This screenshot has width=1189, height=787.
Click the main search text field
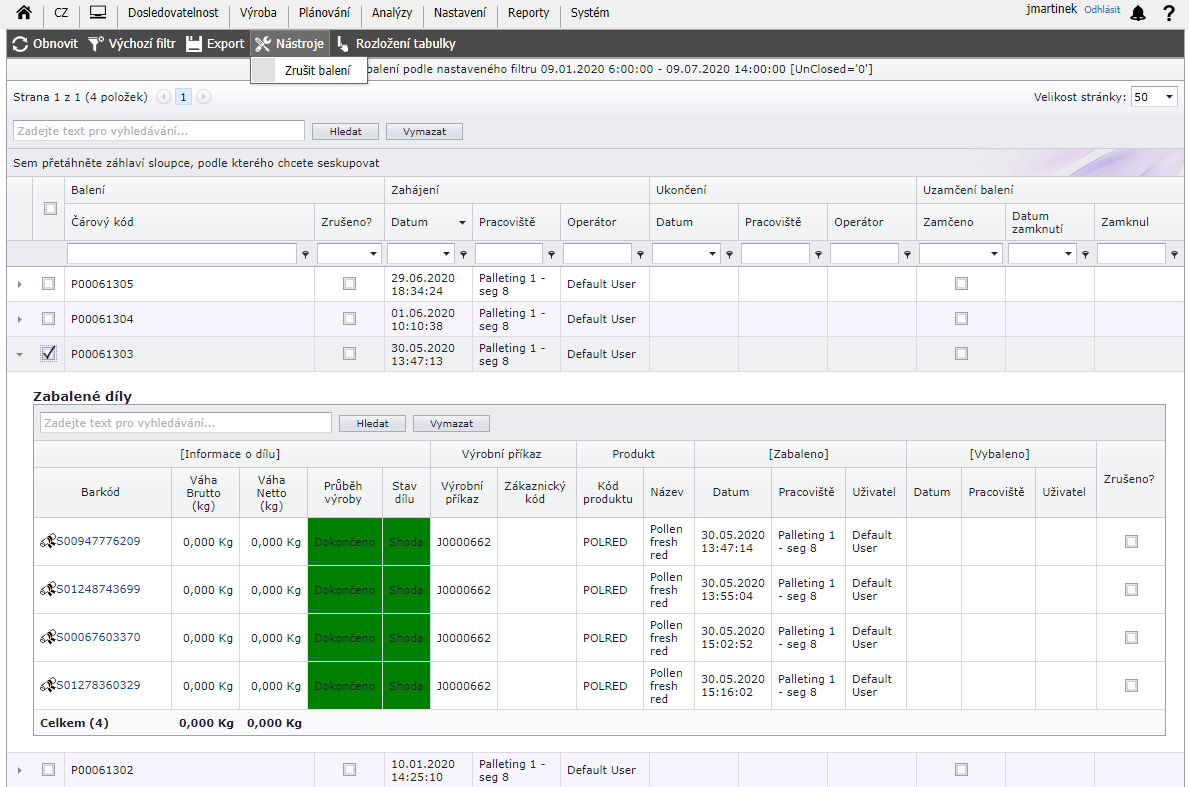pyautogui.click(x=159, y=131)
